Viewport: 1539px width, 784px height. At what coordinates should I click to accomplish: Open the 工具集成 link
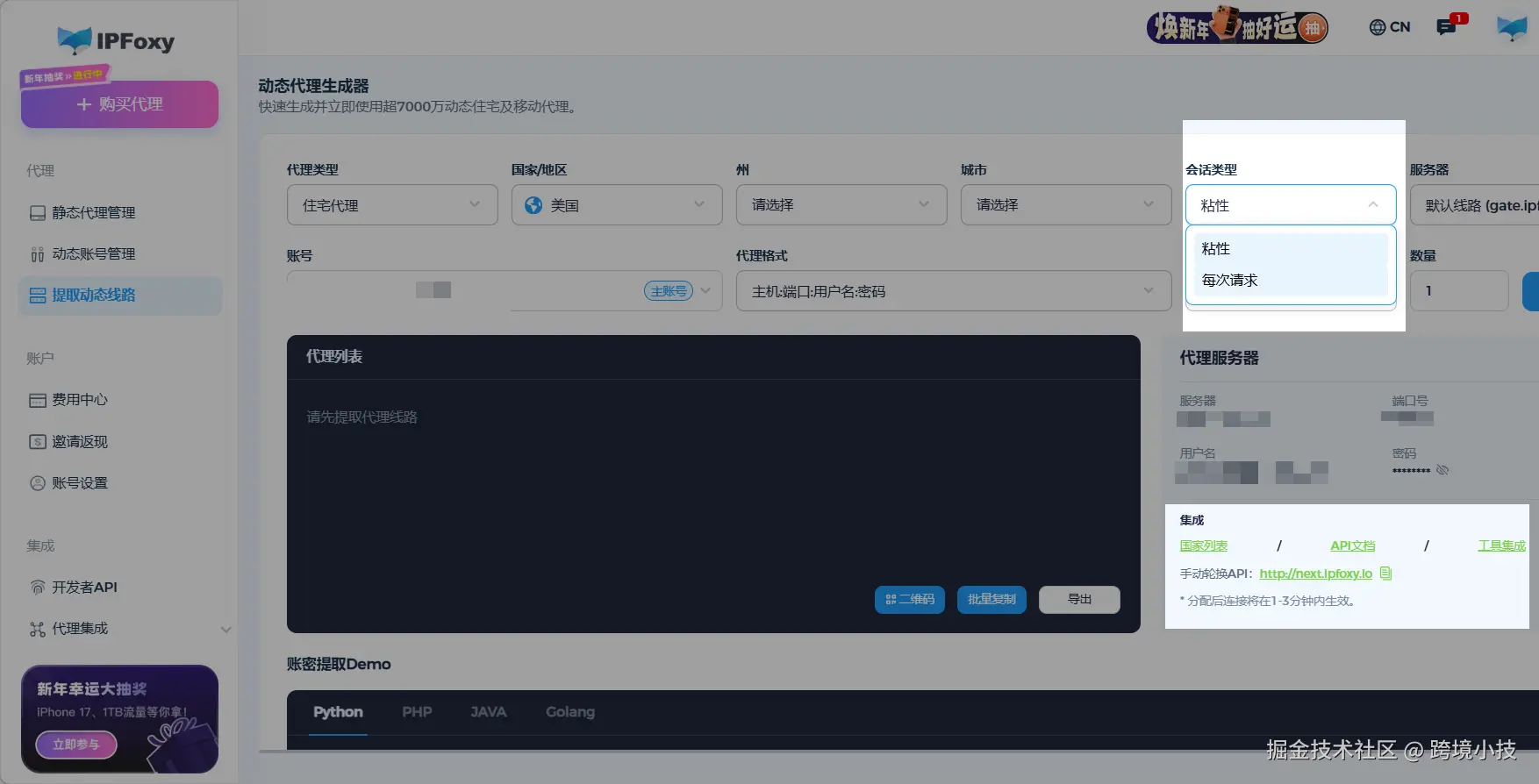pyautogui.click(x=1502, y=545)
